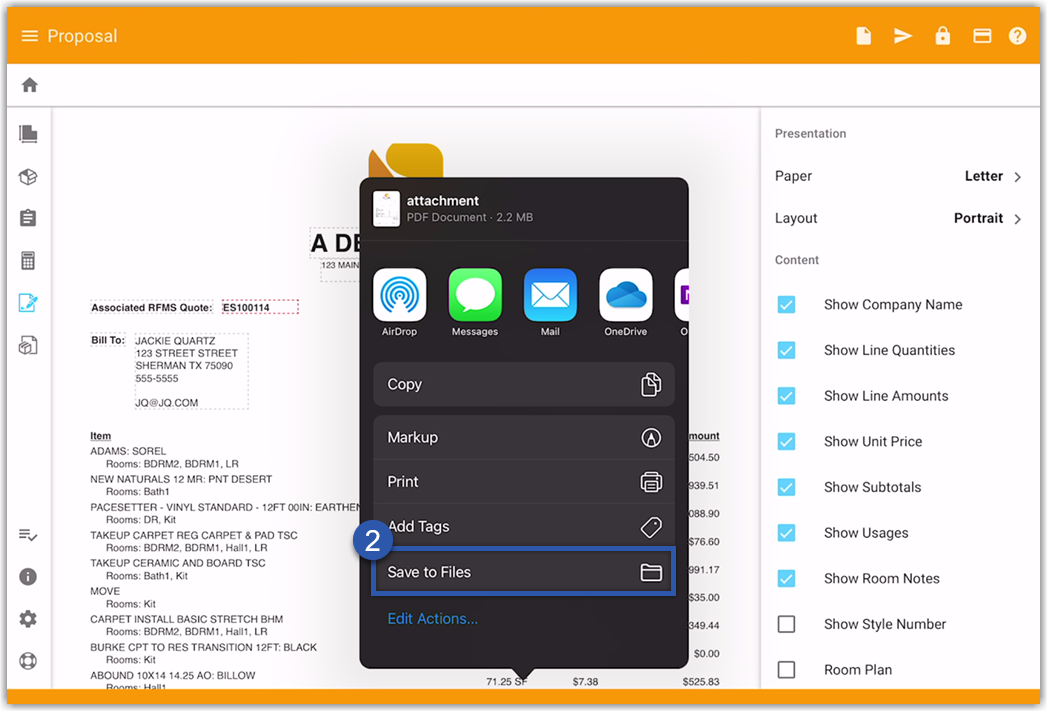Expand Paper Letter chevron
Image resolution: width=1048 pixels, height=712 pixels.
(1017, 176)
